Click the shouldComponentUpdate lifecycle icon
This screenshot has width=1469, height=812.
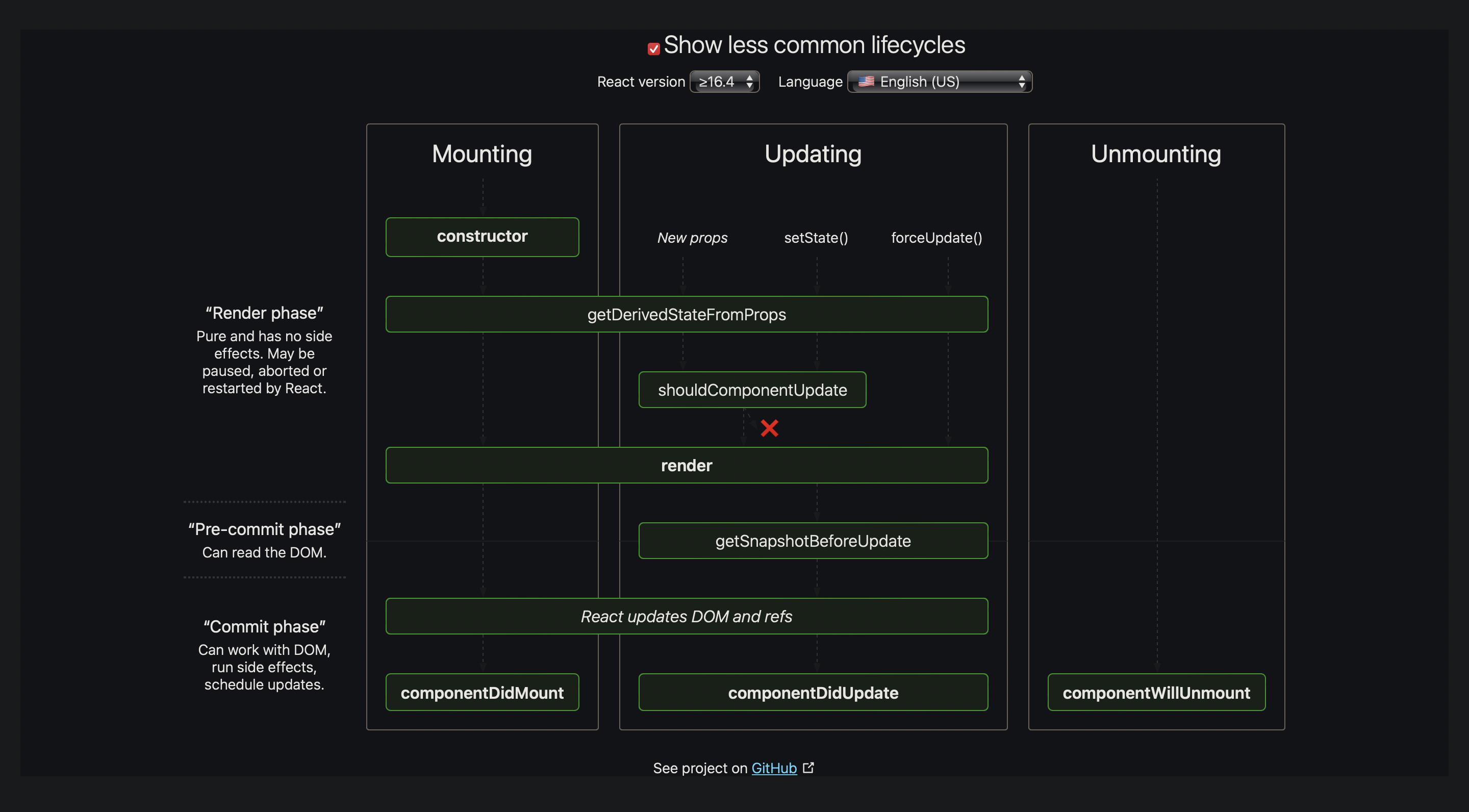[752, 389]
